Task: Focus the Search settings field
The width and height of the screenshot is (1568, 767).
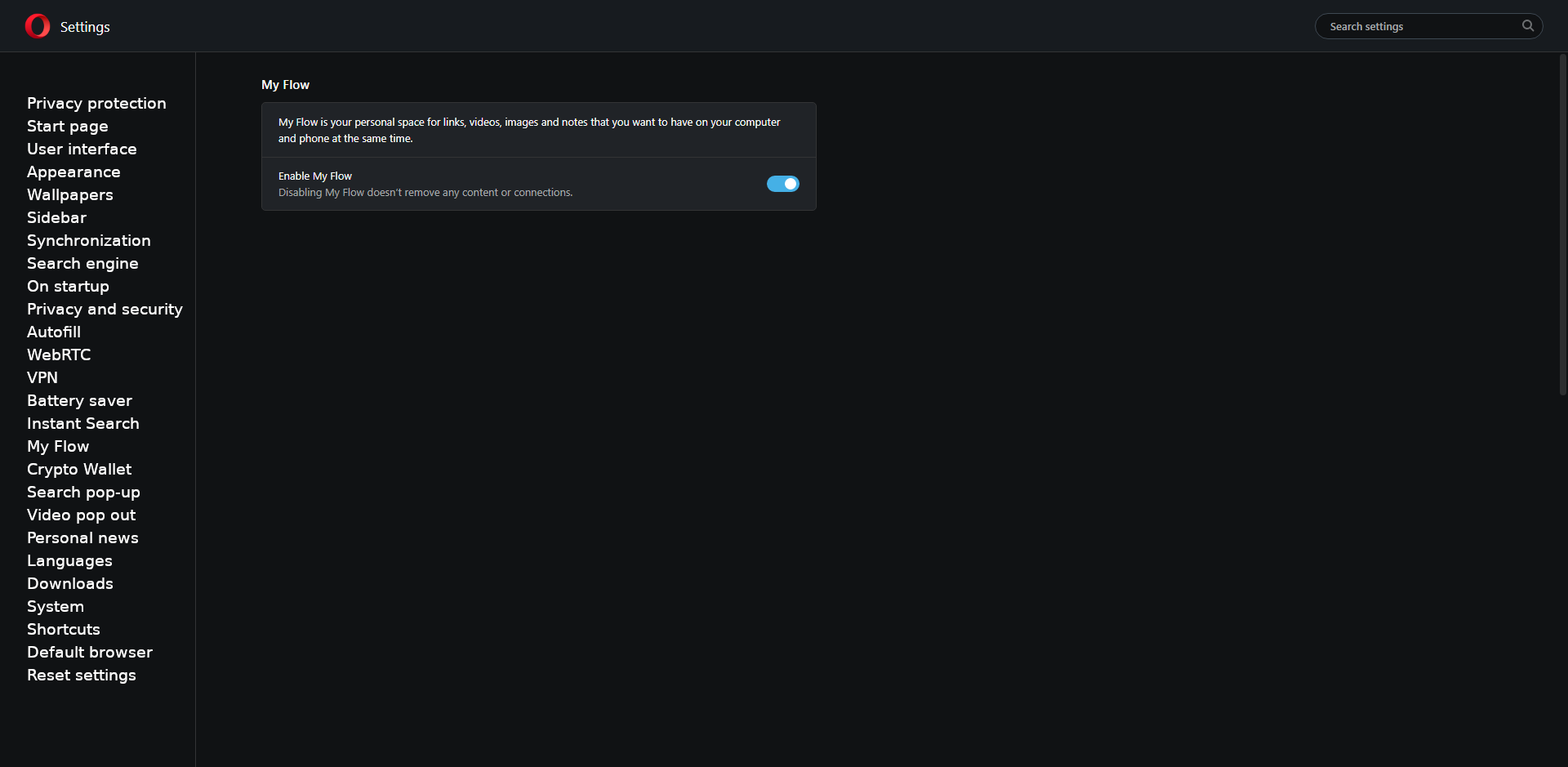Action: coord(1428,26)
